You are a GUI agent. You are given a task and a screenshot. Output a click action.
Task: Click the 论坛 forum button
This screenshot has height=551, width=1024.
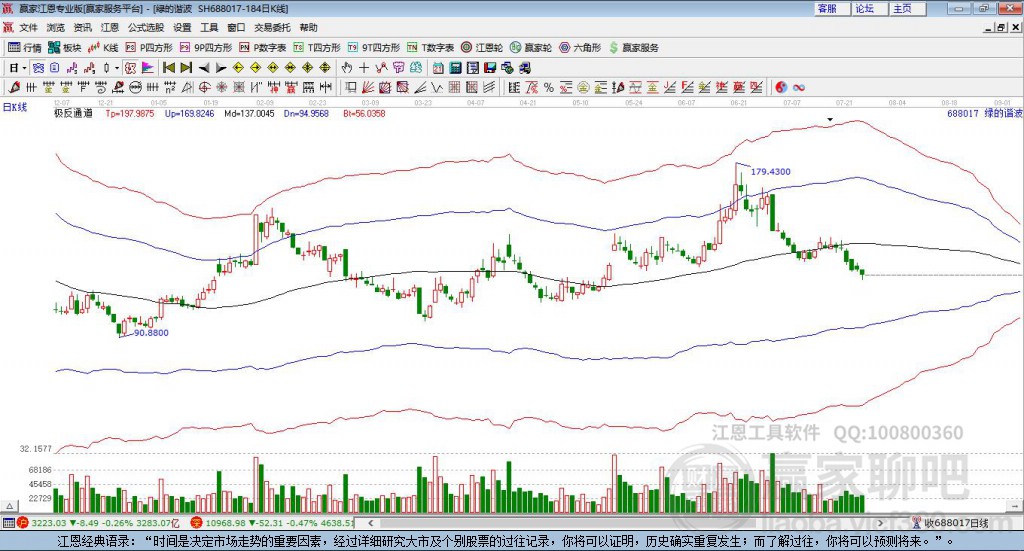(x=869, y=8)
